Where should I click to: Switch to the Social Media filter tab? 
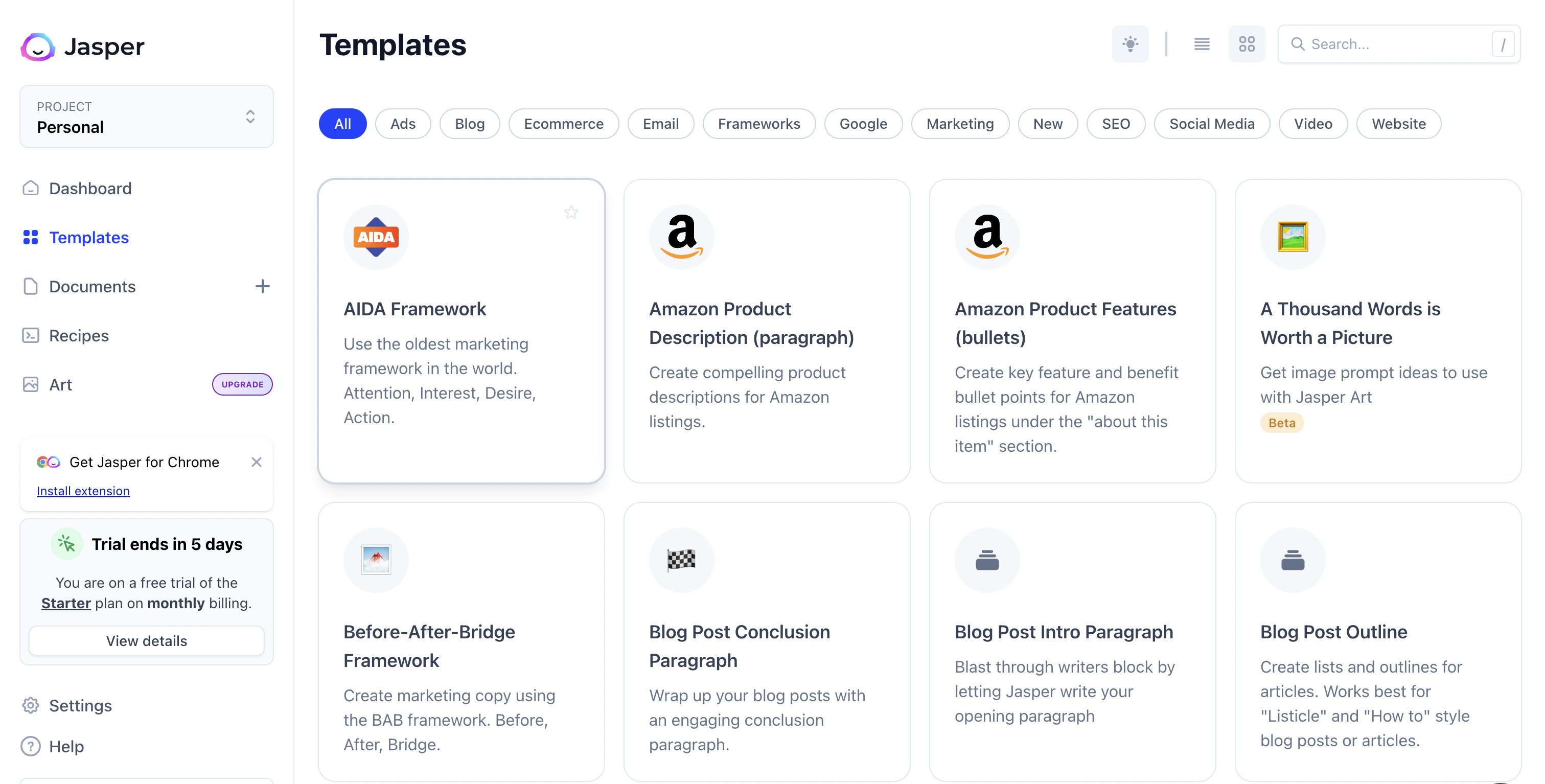pyautogui.click(x=1211, y=123)
